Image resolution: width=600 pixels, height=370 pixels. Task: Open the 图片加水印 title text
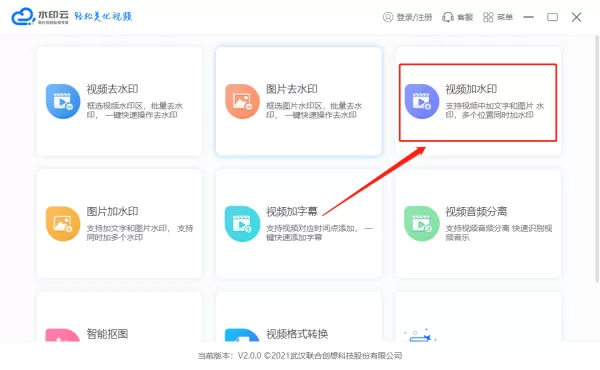(x=112, y=211)
